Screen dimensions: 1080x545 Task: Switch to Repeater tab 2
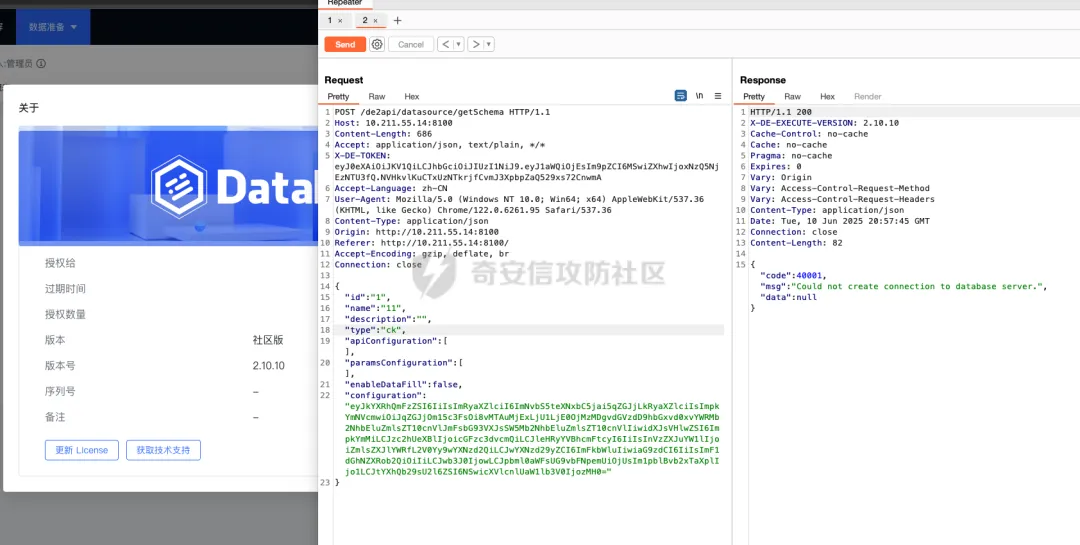click(366, 21)
